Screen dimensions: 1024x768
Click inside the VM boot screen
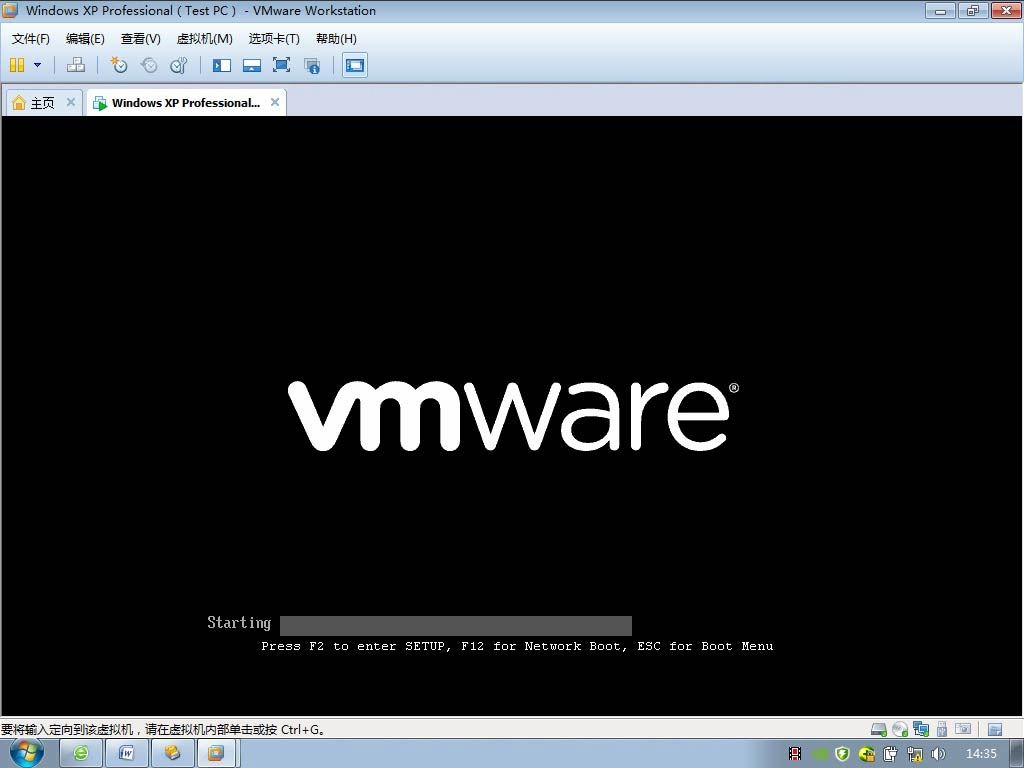pyautogui.click(x=511, y=415)
